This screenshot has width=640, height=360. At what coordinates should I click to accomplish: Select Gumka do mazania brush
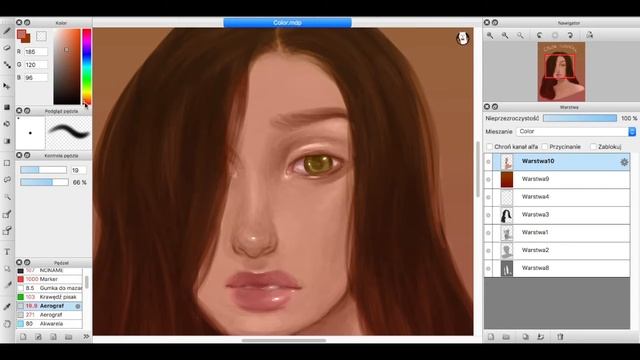tap(49, 288)
